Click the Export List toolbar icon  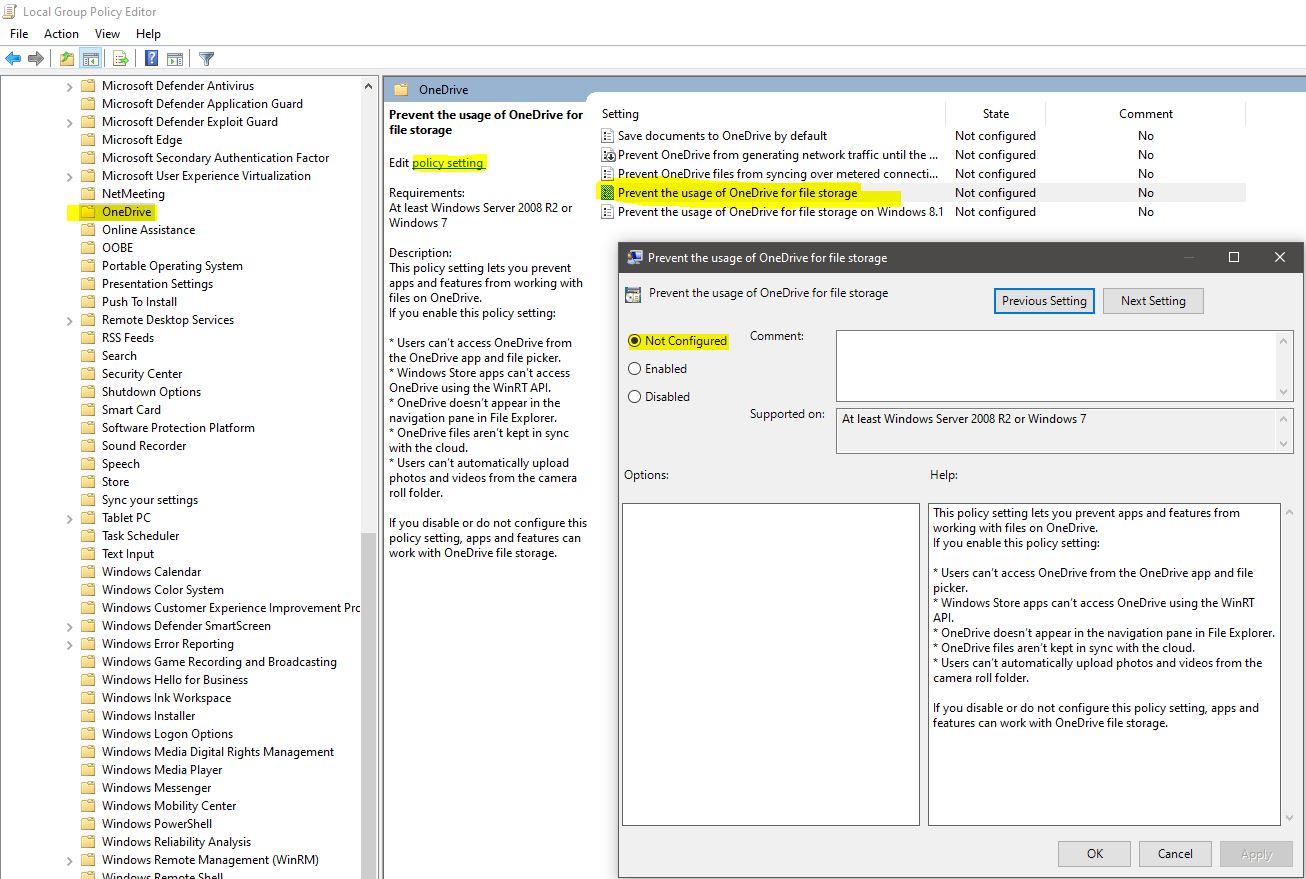pyautogui.click(x=121, y=59)
